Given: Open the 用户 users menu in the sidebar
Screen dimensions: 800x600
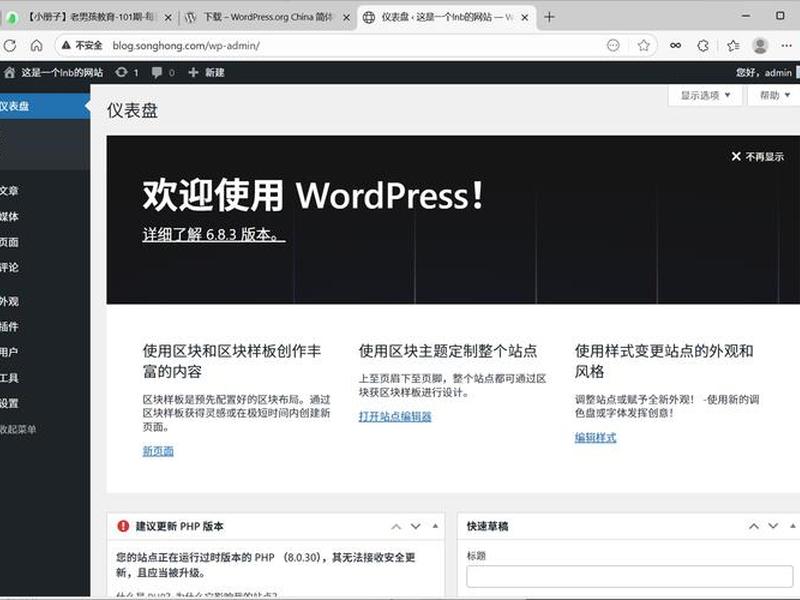Looking at the screenshot, I should [43, 352].
